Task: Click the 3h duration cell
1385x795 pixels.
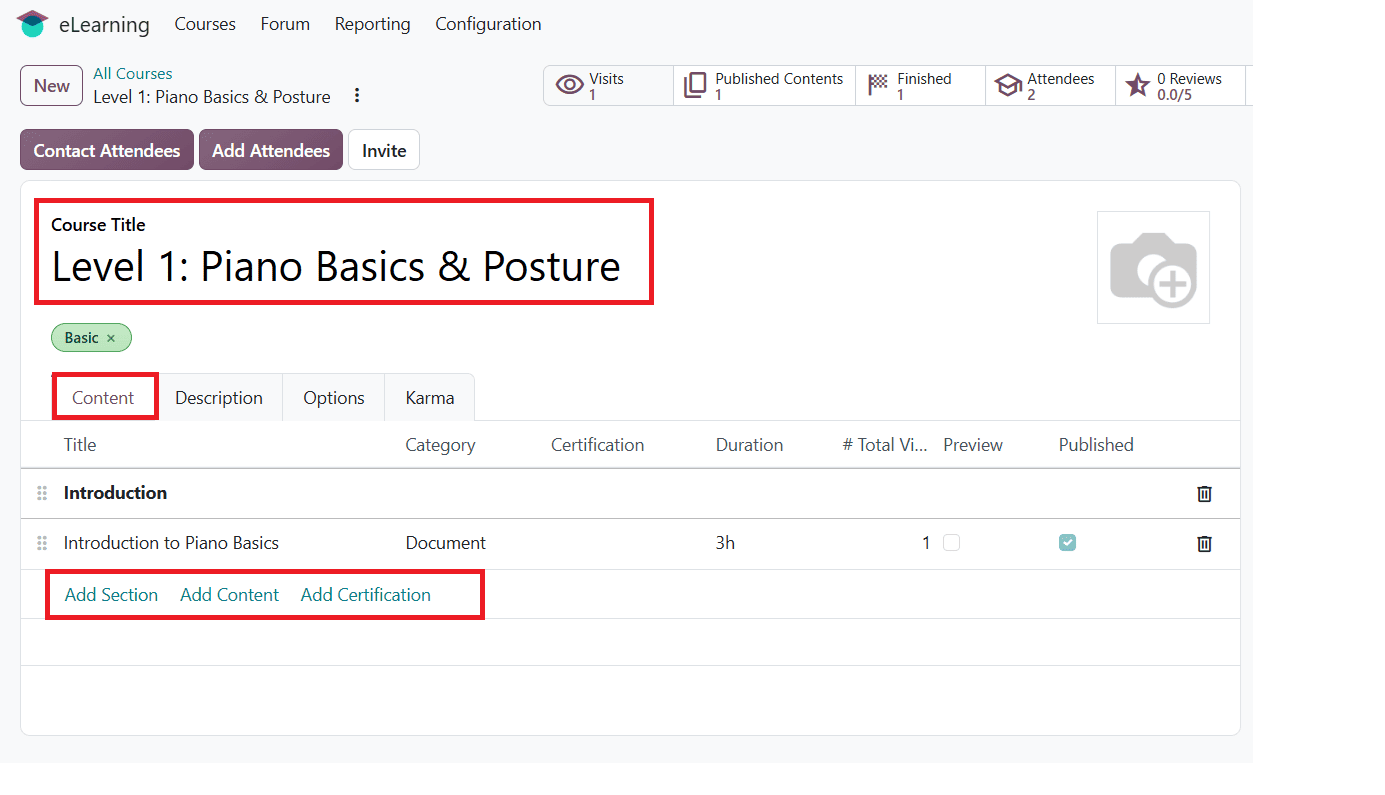Action: 726,543
